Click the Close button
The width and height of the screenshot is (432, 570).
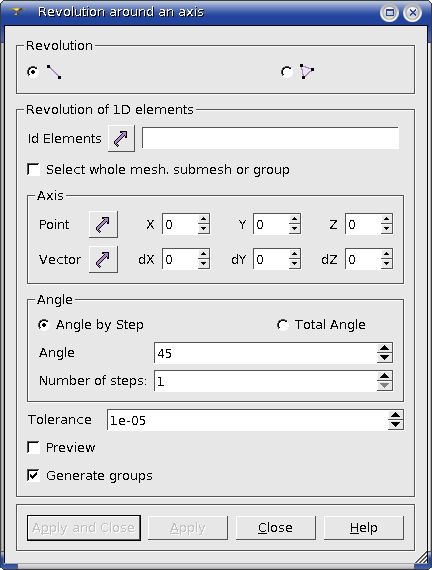[276, 527]
